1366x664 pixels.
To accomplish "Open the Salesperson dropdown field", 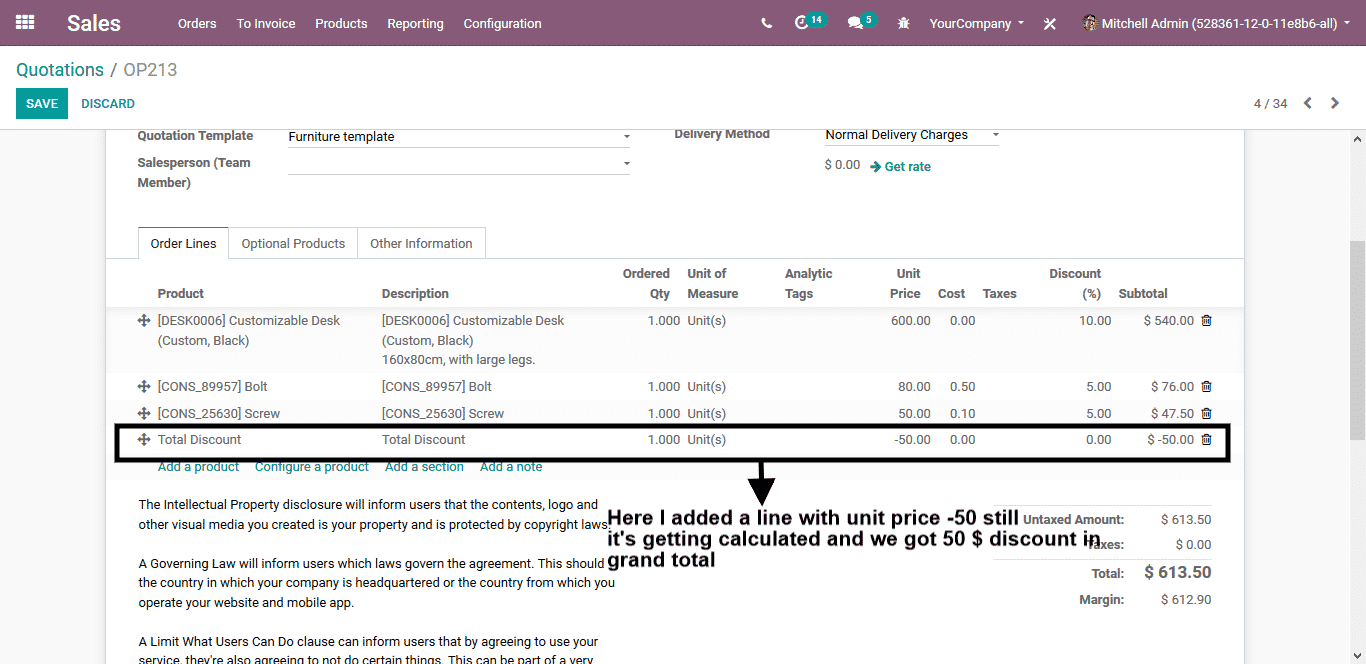I will (x=626, y=163).
